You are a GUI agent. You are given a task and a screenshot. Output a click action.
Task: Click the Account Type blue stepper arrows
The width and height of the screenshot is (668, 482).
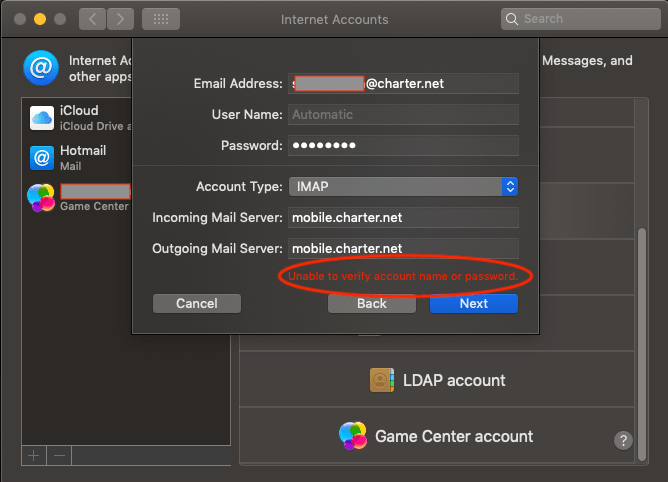pyautogui.click(x=510, y=187)
